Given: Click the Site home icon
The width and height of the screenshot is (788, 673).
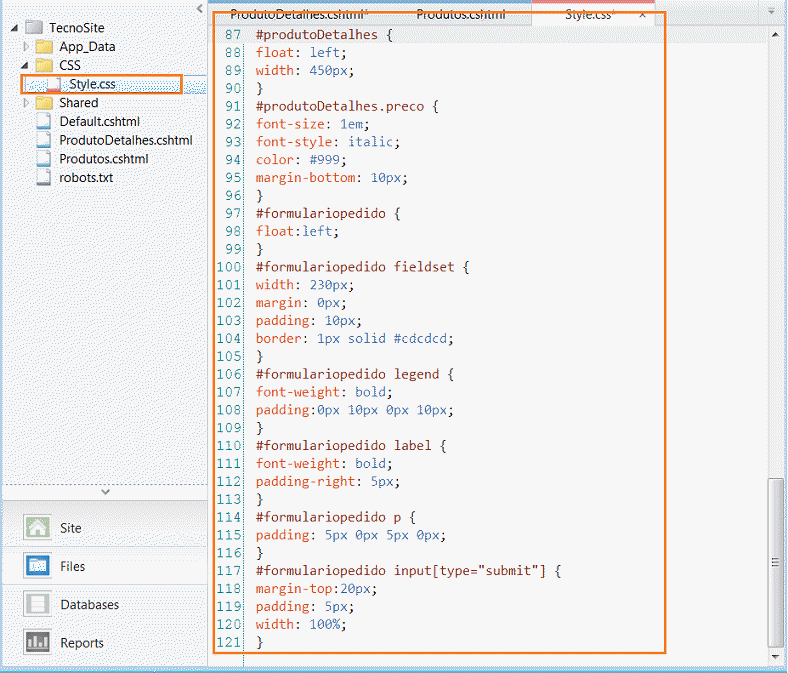Looking at the screenshot, I should (x=37, y=528).
